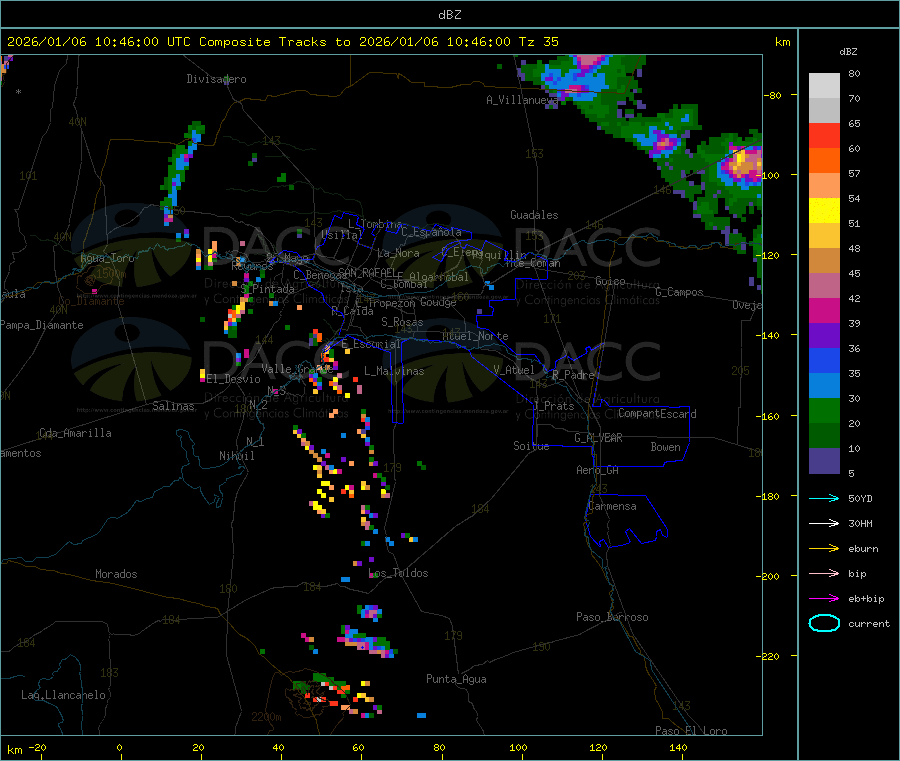Click the G_ALVEAR map label
This screenshot has height=761, width=900.
tap(598, 438)
